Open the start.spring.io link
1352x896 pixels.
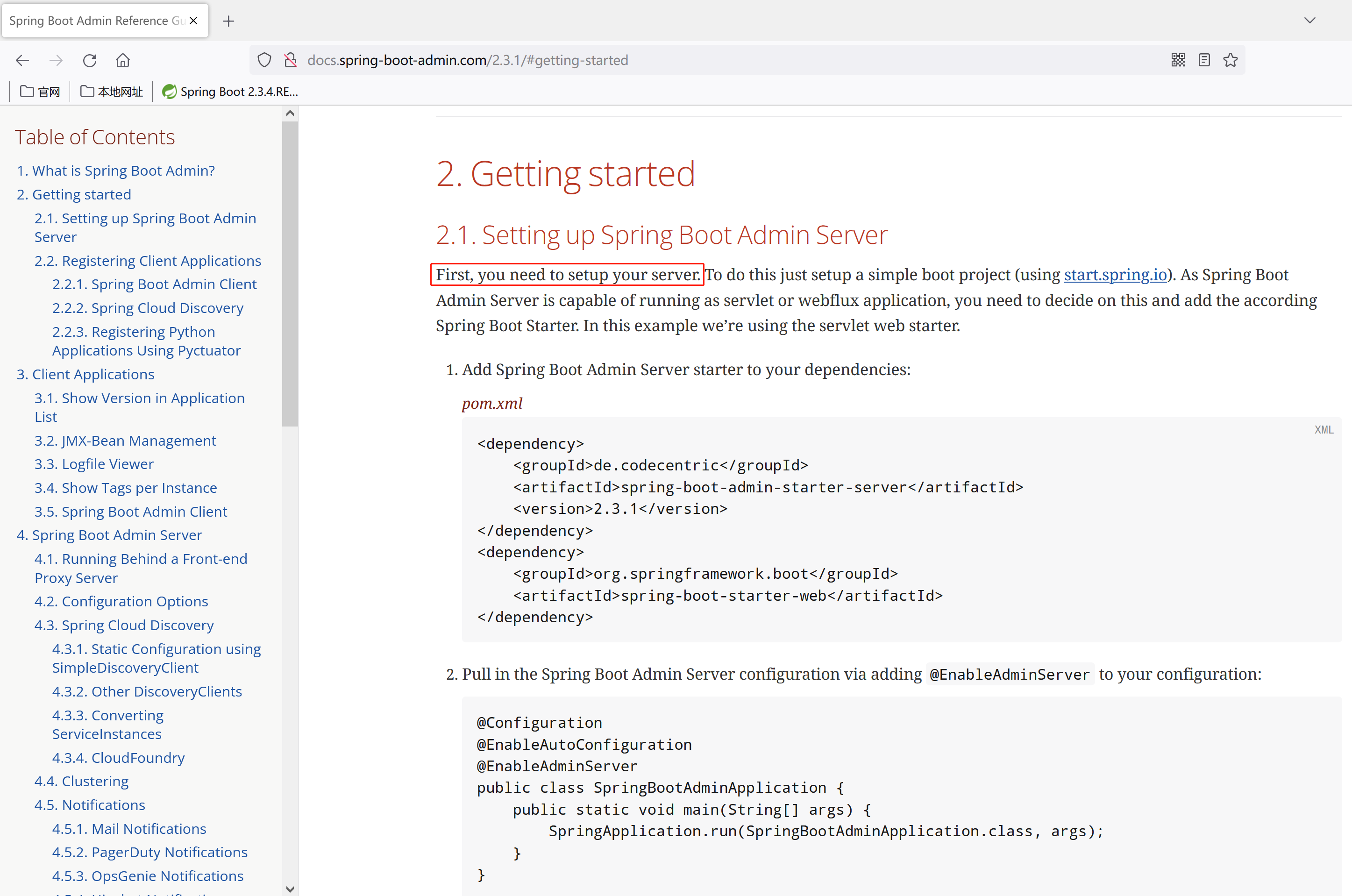point(1114,275)
